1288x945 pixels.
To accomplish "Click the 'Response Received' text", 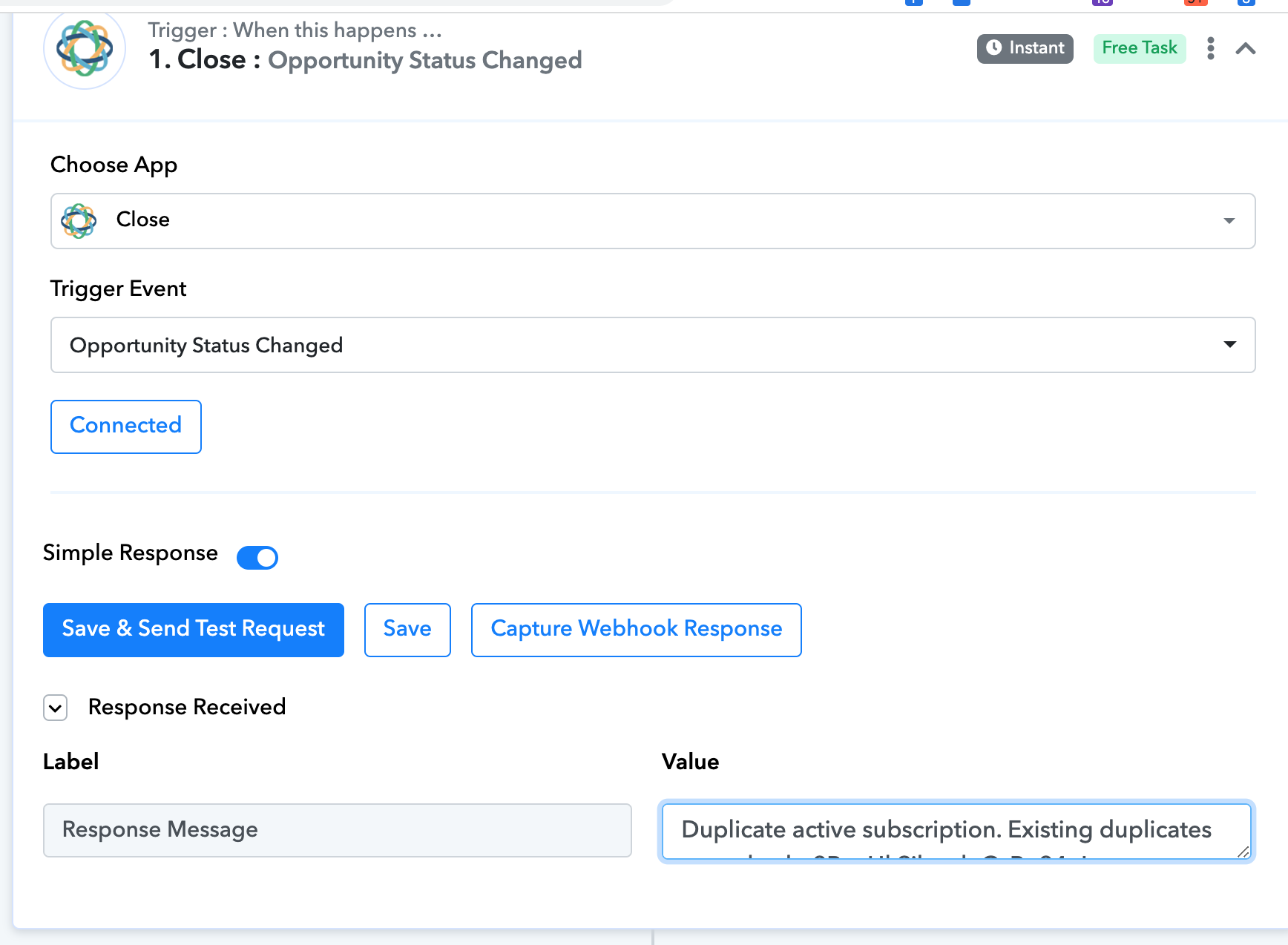I will (187, 707).
